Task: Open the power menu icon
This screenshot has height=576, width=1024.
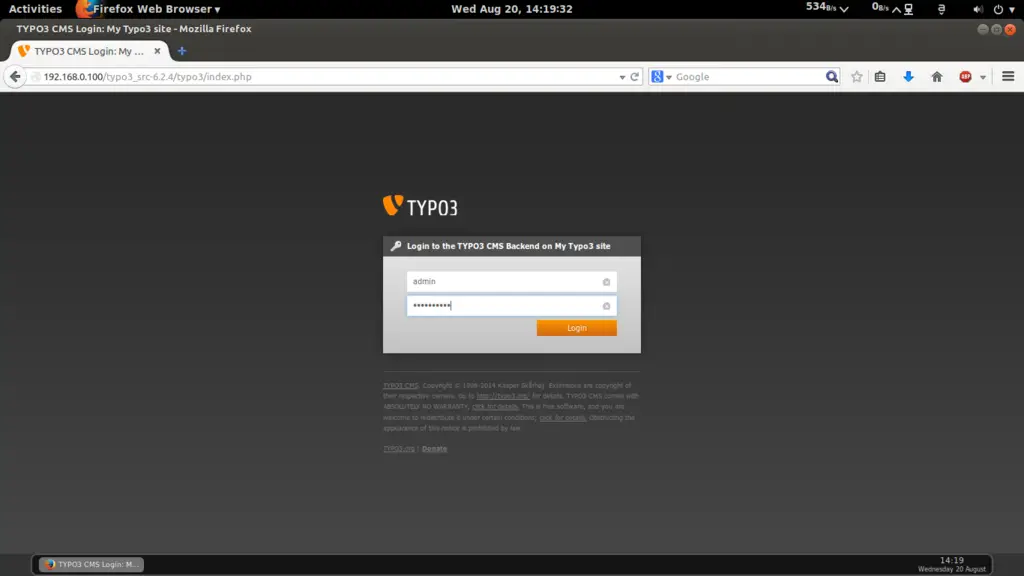Action: pos(998,9)
